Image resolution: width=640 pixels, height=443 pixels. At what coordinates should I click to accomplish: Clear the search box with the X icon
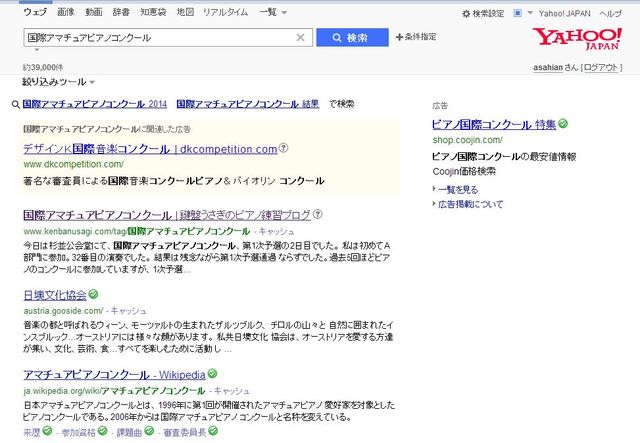300,38
